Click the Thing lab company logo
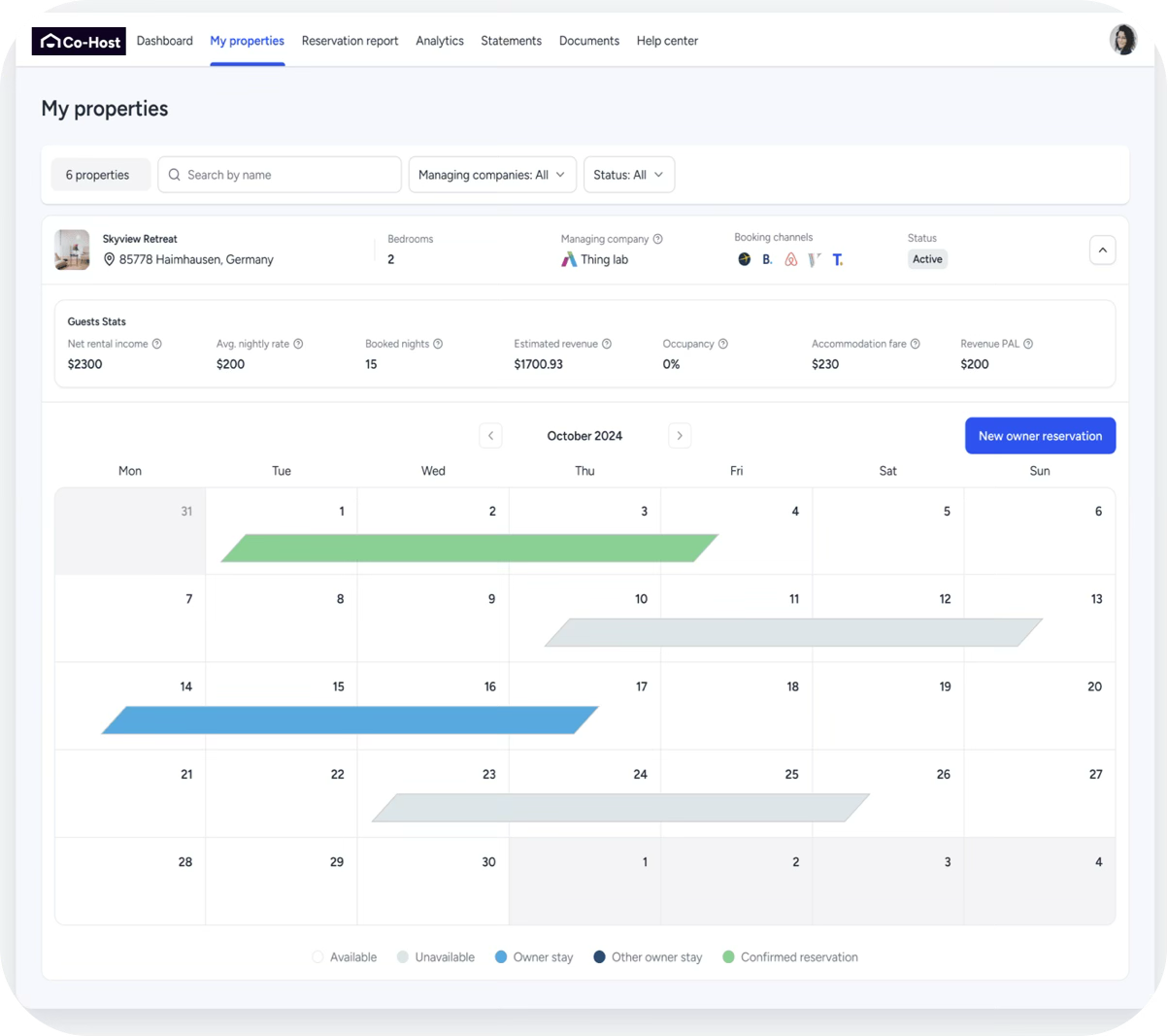The image size is (1168, 1036). [x=569, y=259]
